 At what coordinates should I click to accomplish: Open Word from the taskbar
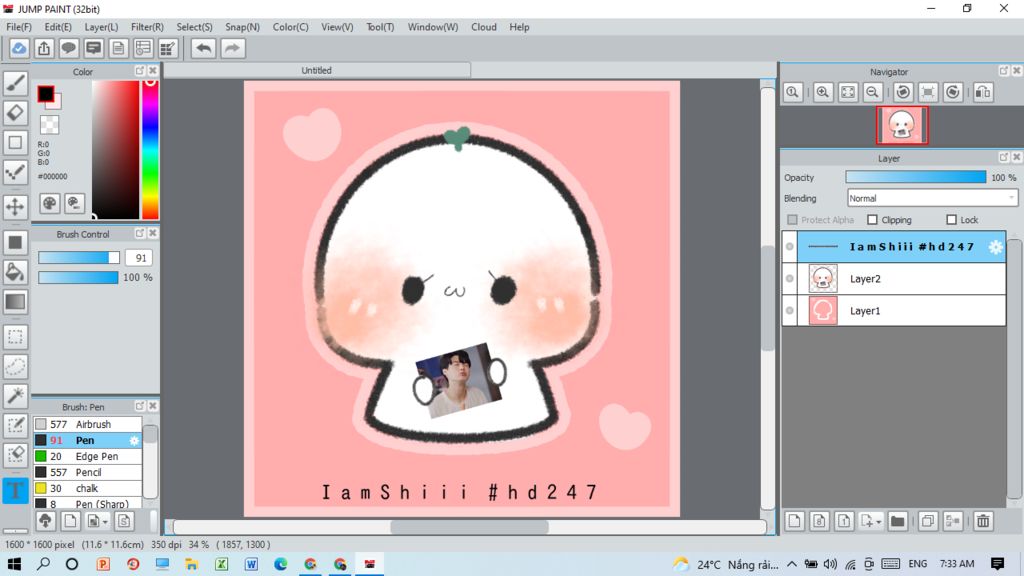[251, 564]
